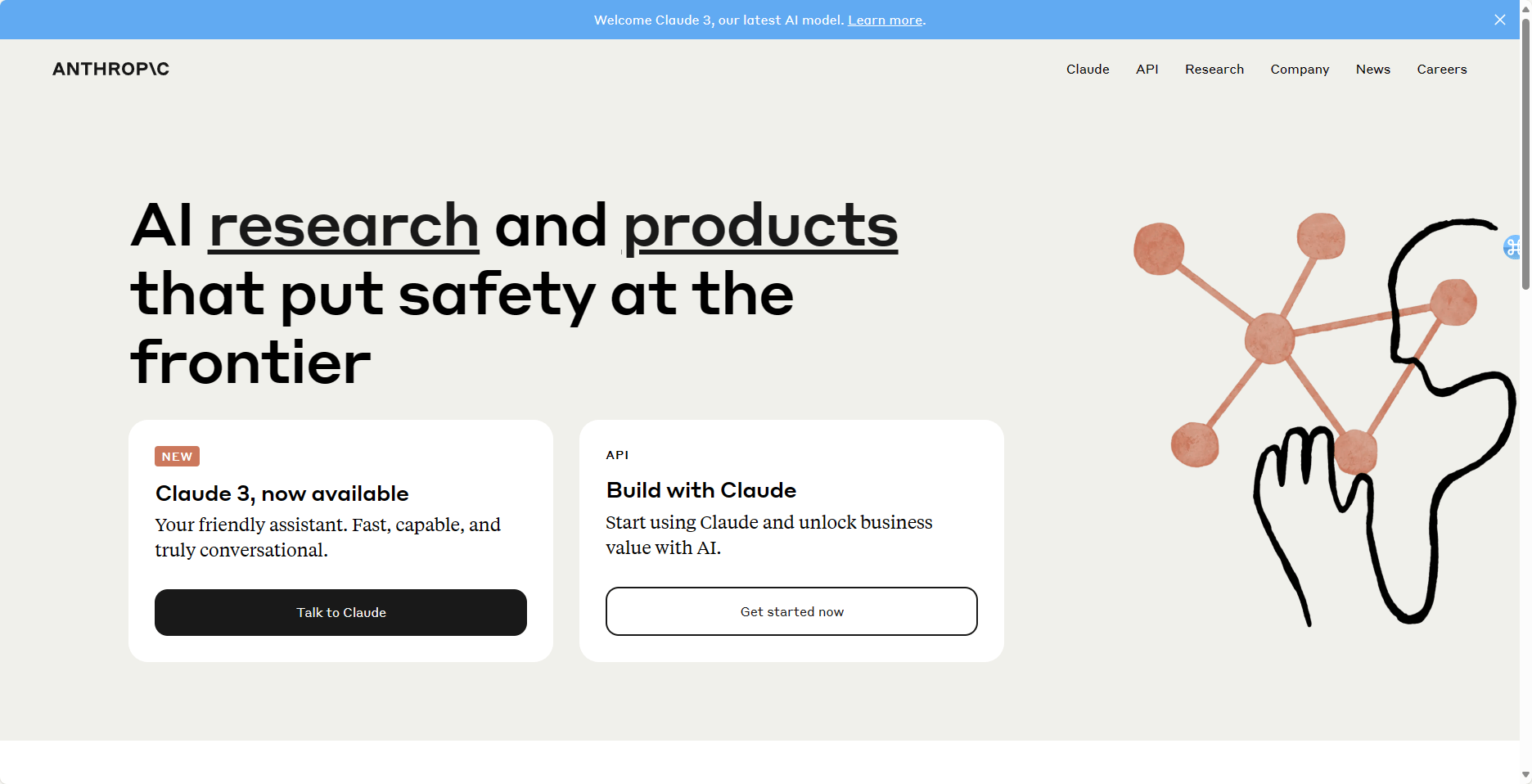This screenshot has height=784, width=1532.
Task: Open the Careers page
Action: coord(1442,70)
